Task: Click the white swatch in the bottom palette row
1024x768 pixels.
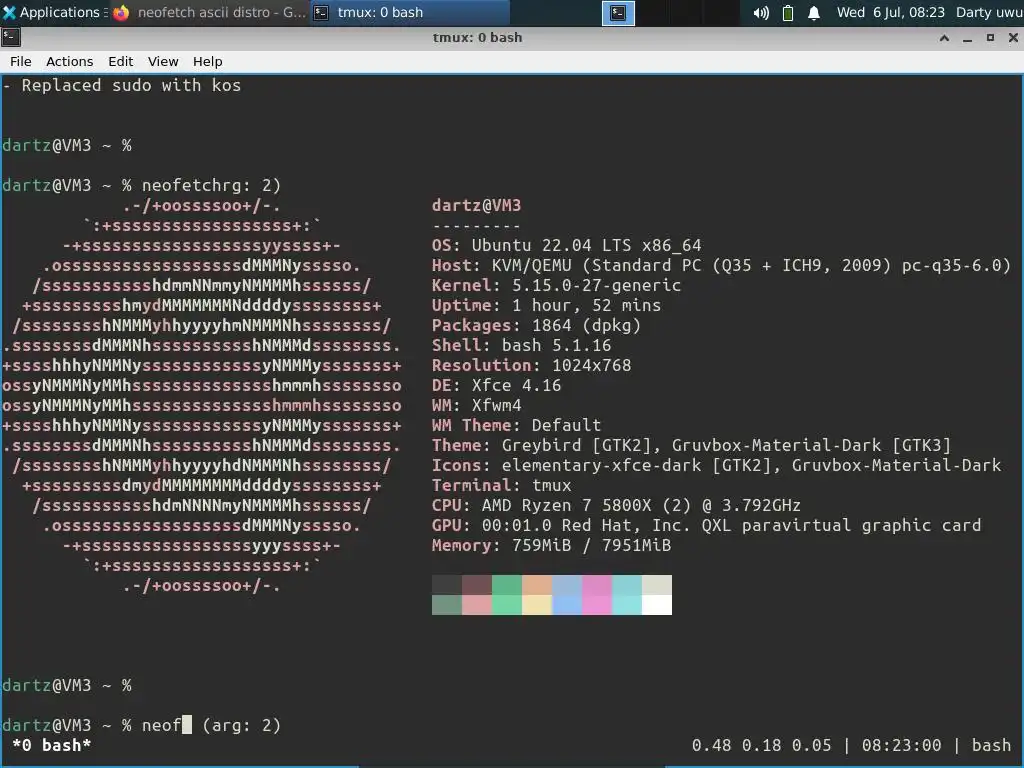Action: click(657, 605)
